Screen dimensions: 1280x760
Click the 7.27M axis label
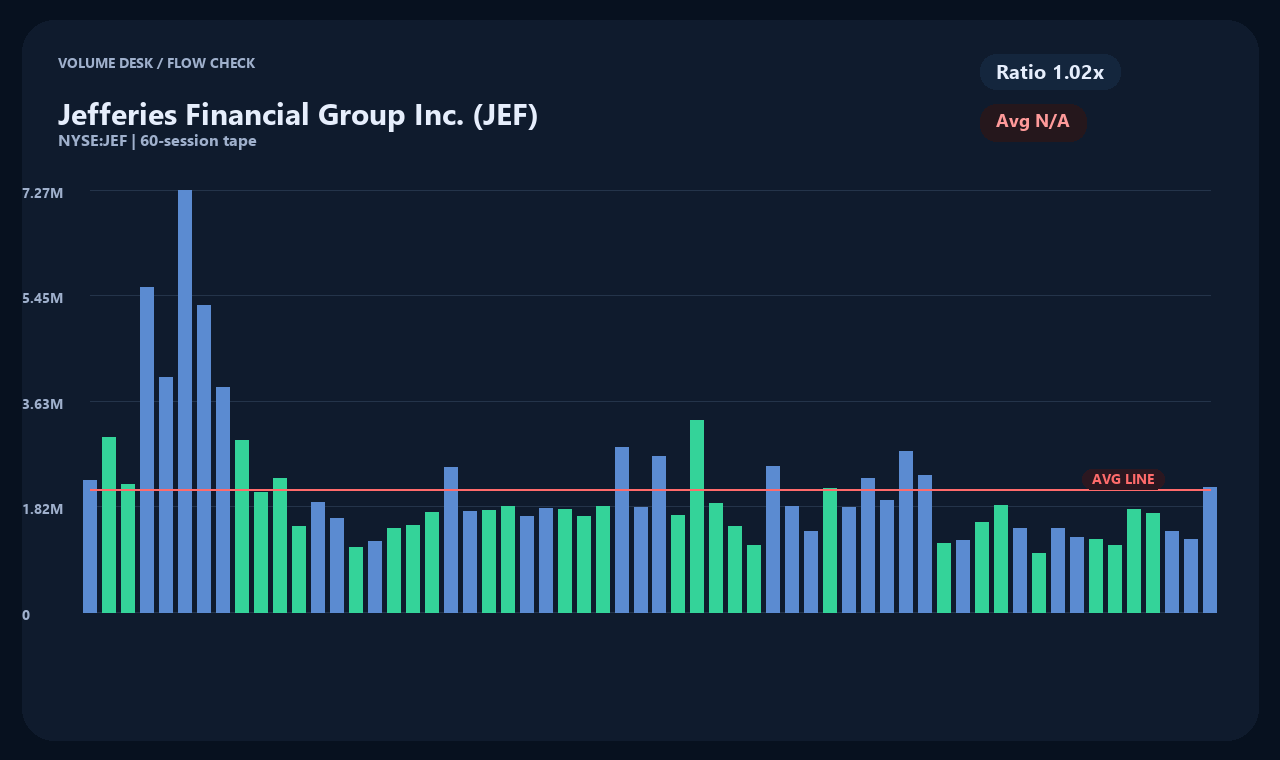coord(43,192)
